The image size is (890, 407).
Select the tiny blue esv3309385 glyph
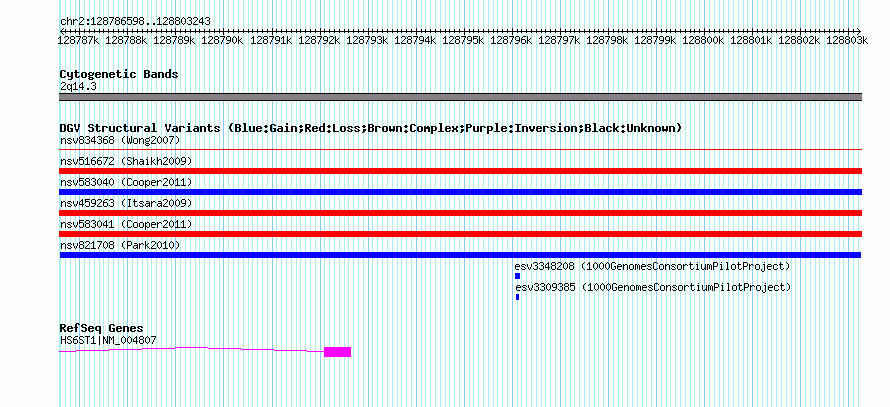517,297
